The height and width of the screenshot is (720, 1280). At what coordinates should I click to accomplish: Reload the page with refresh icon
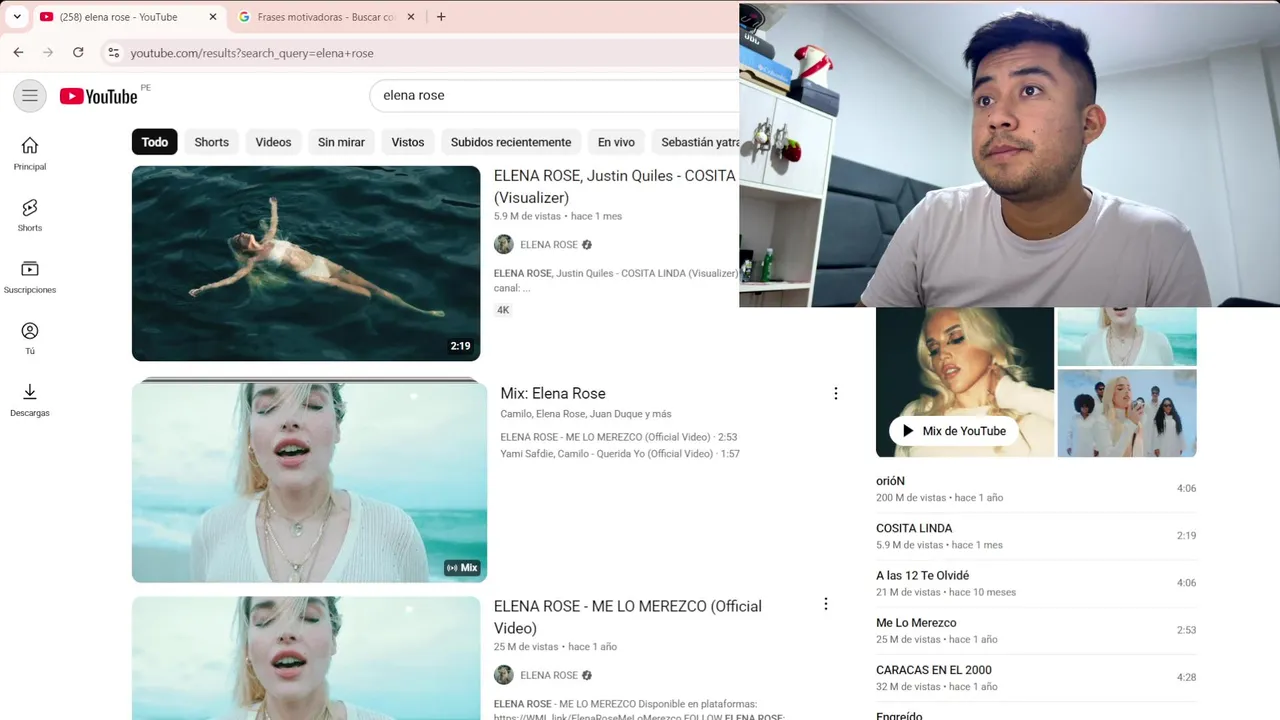click(78, 53)
